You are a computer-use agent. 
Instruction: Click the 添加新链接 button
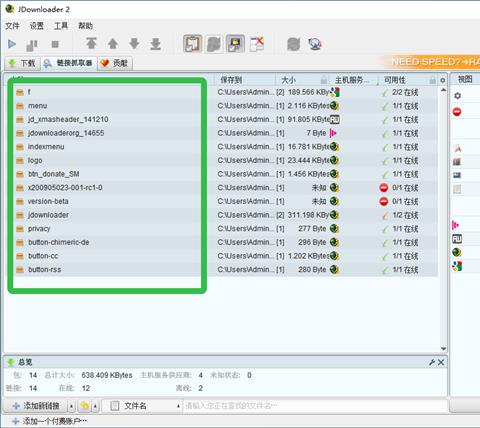(36, 406)
